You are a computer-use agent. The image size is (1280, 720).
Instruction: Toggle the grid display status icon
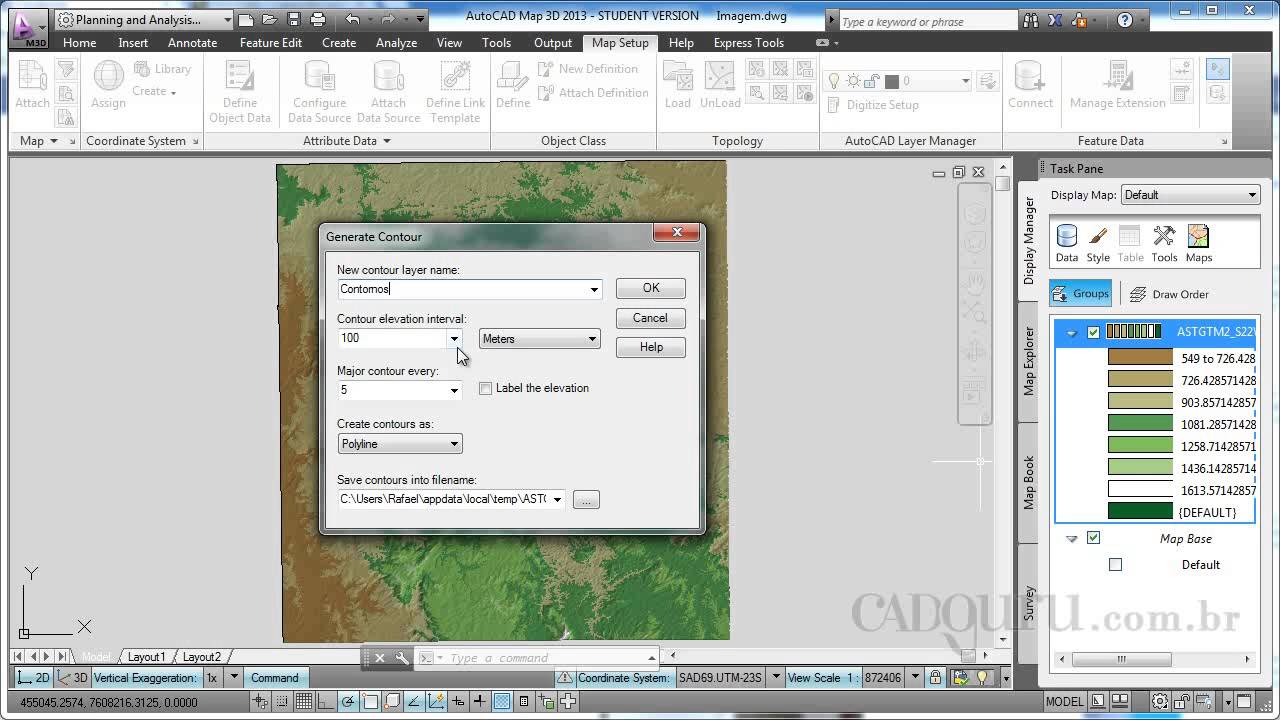[x=304, y=702]
